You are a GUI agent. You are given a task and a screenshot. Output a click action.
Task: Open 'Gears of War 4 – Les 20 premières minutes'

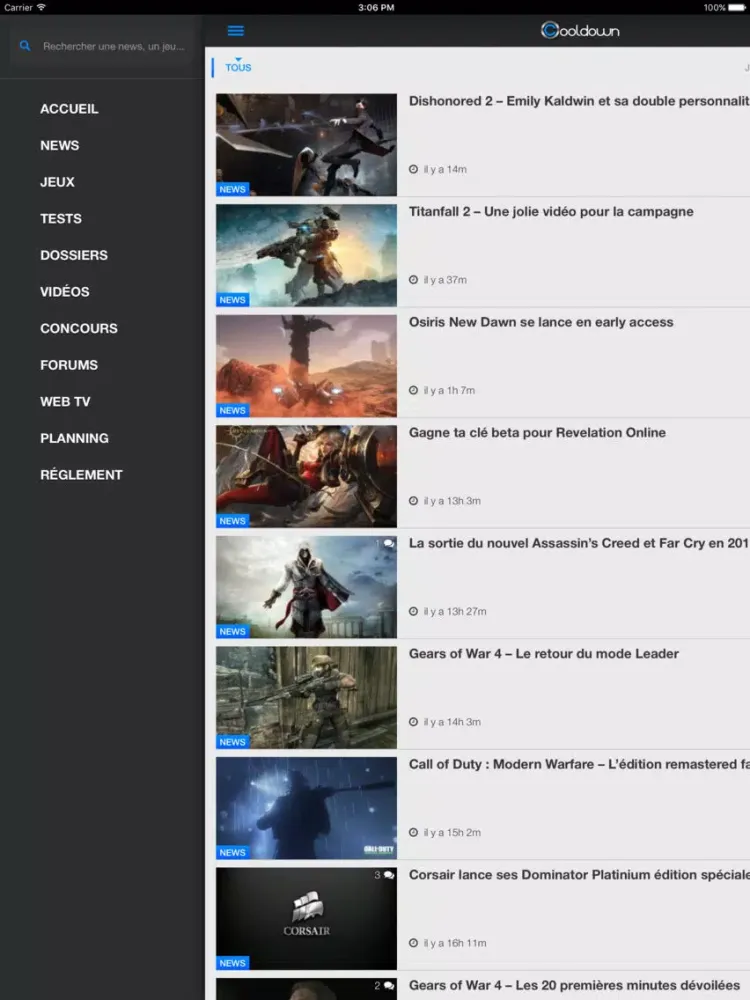(x=574, y=985)
